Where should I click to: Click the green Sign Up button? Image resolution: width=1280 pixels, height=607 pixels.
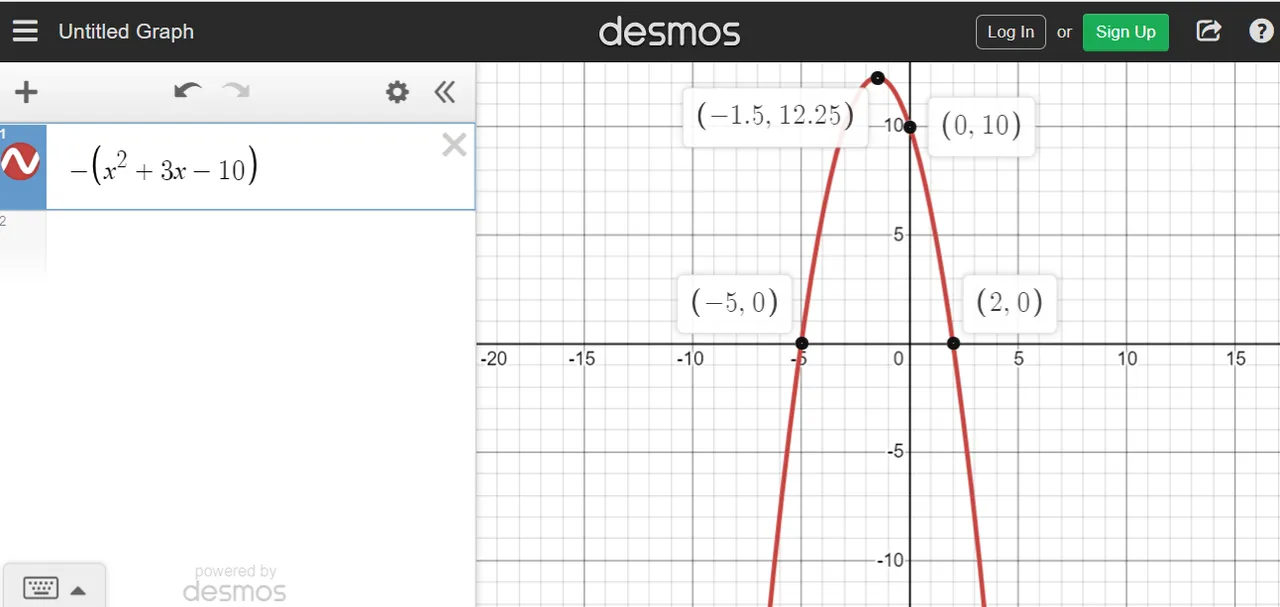pos(1125,31)
